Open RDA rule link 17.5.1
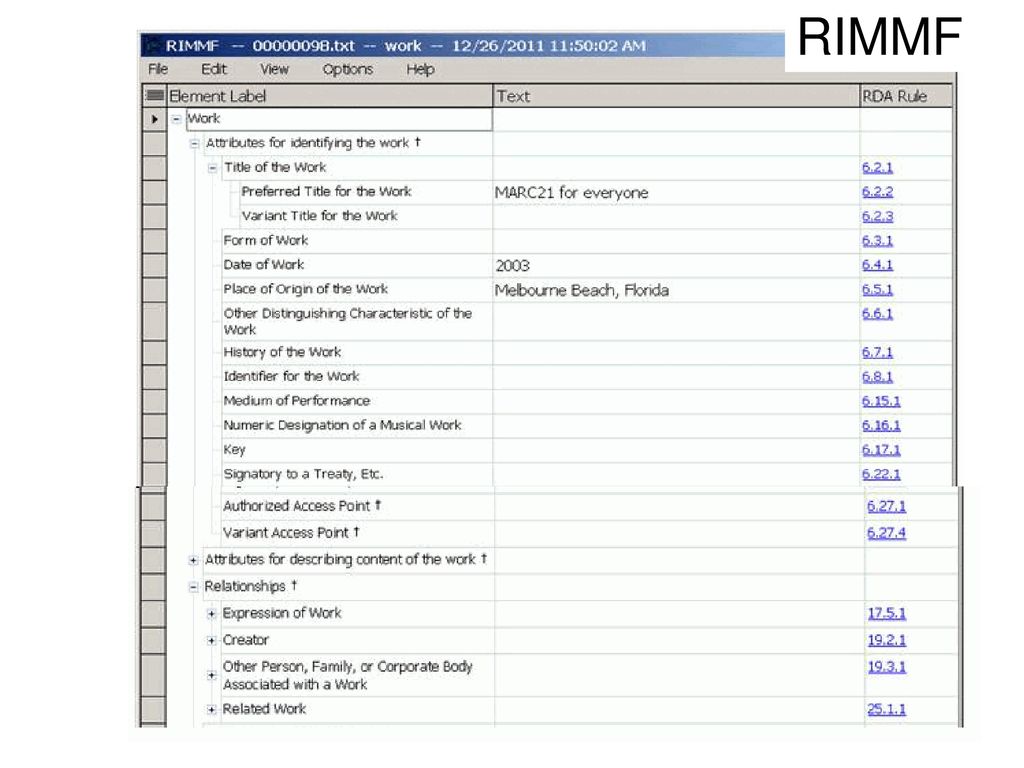1024x768 pixels. pyautogui.click(x=886, y=613)
